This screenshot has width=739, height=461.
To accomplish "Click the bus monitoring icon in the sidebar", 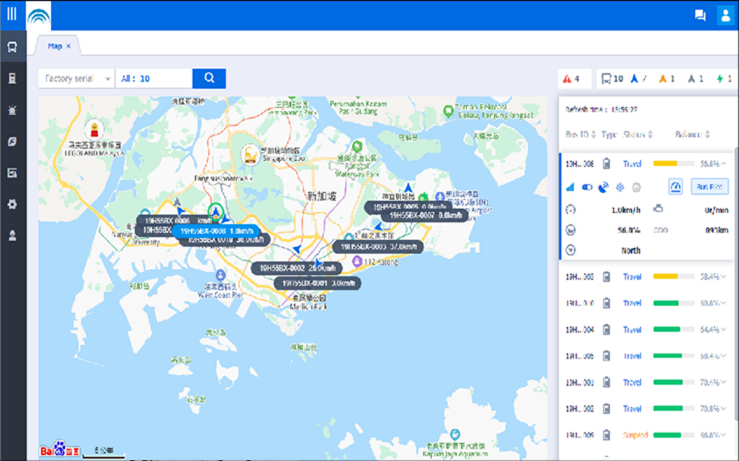I will click(x=12, y=46).
